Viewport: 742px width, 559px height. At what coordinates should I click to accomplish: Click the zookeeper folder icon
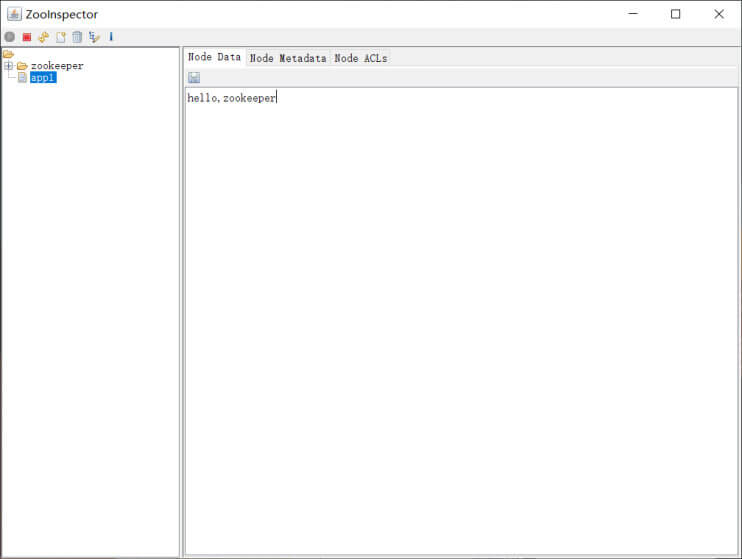pyautogui.click(x=22, y=66)
